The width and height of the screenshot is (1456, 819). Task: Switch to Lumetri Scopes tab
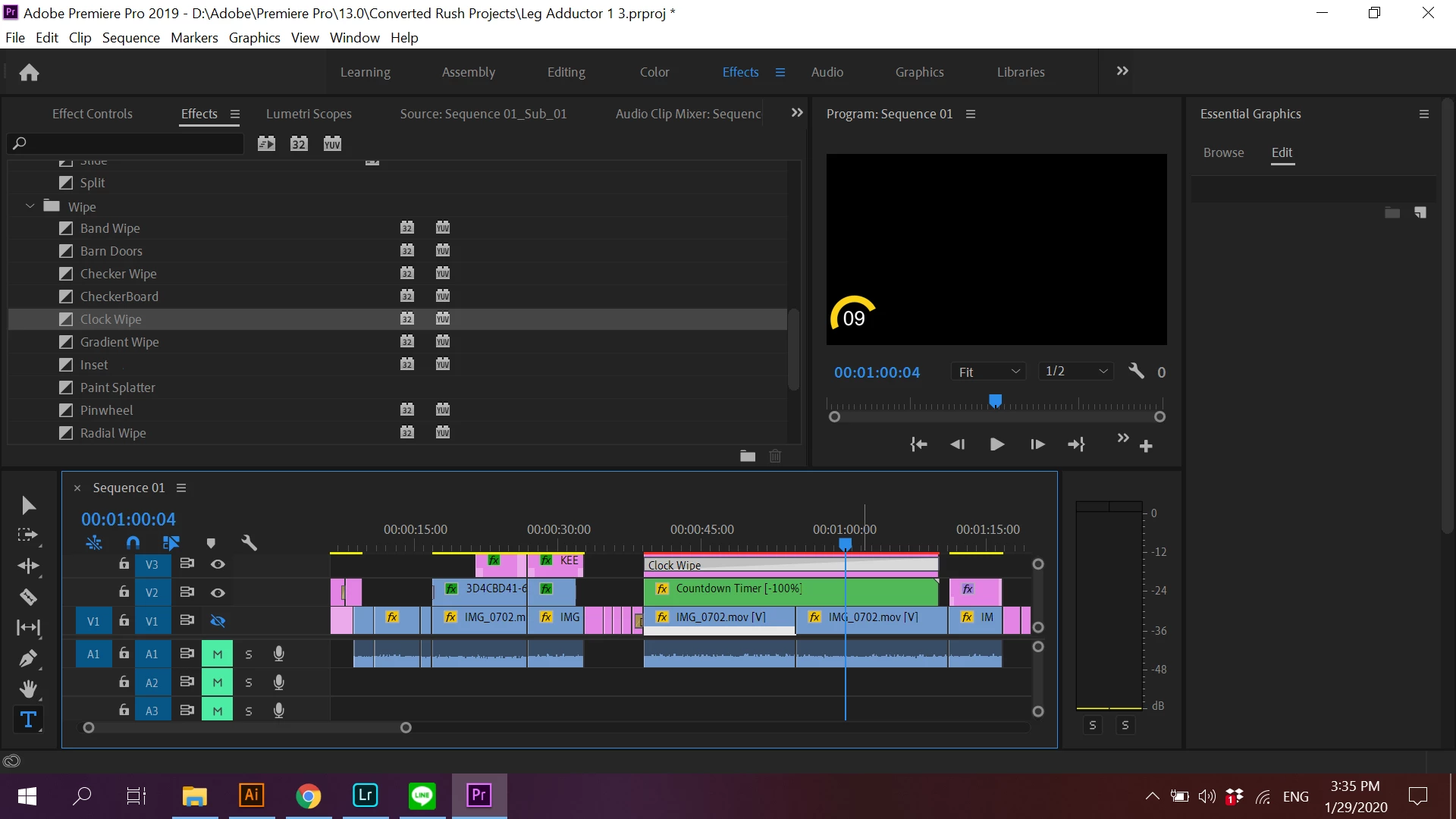point(309,114)
